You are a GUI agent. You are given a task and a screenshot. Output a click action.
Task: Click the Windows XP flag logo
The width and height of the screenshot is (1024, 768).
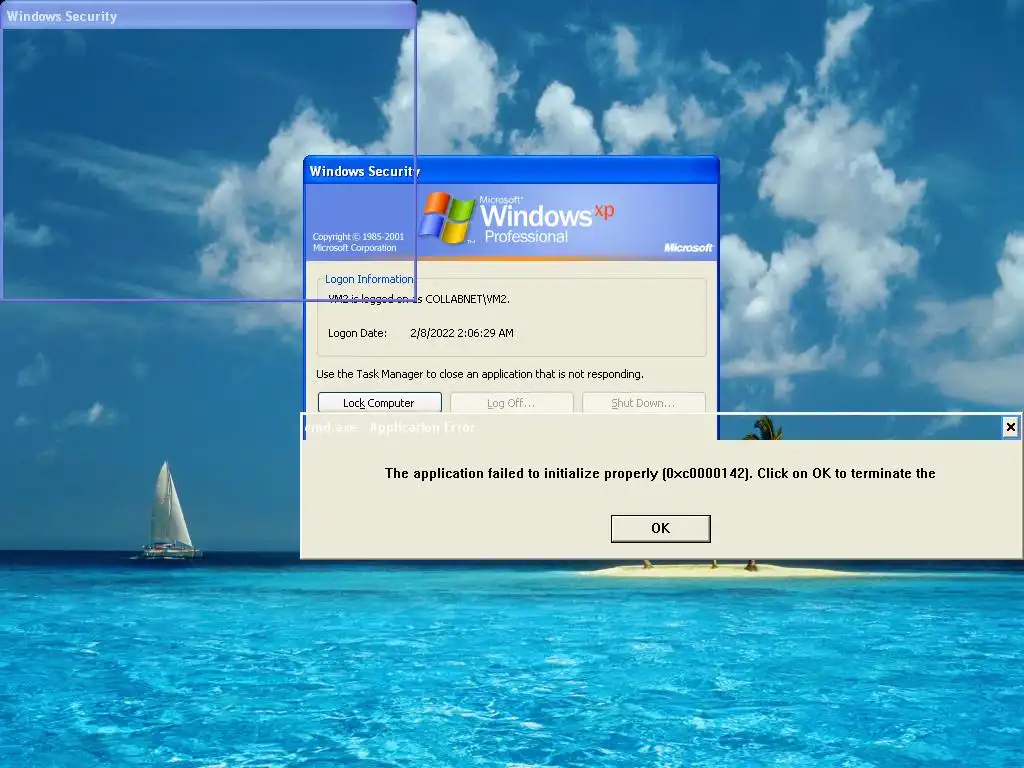[447, 217]
